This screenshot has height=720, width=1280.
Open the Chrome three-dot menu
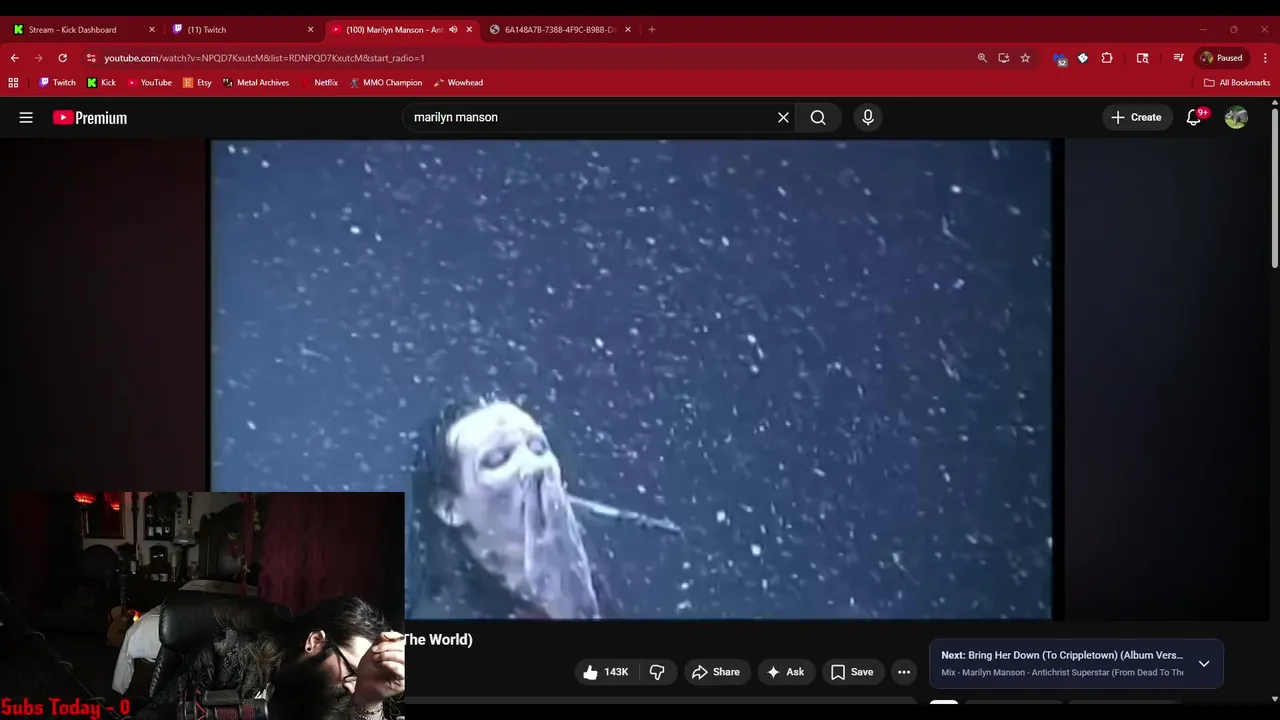click(1265, 58)
